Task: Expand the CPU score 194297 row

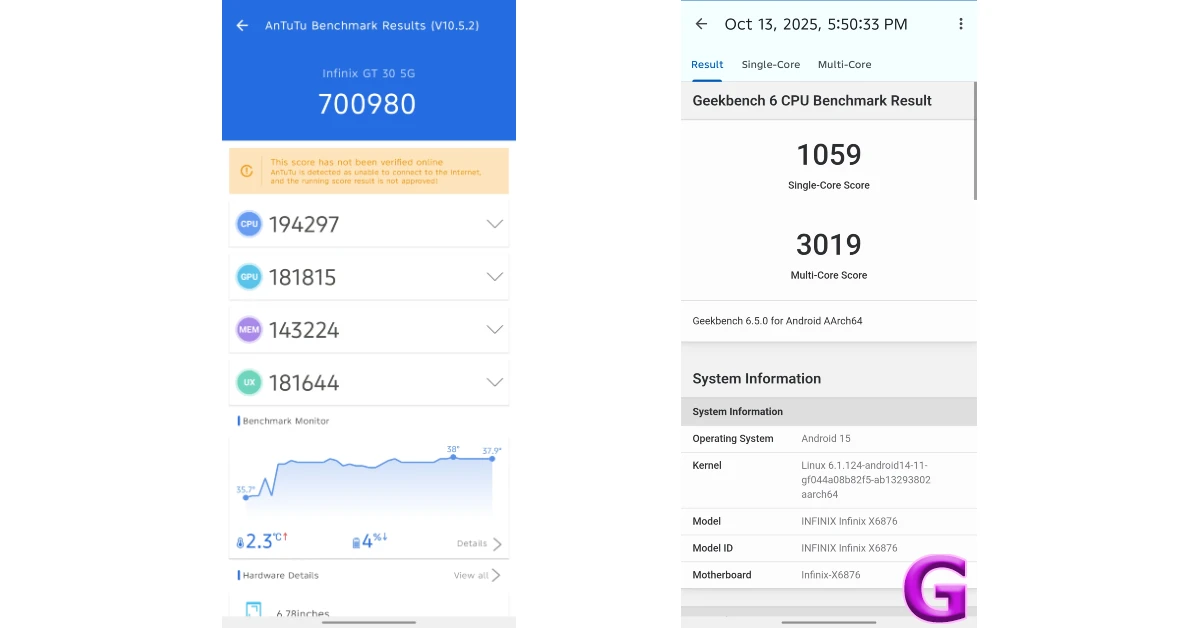Action: (x=494, y=224)
